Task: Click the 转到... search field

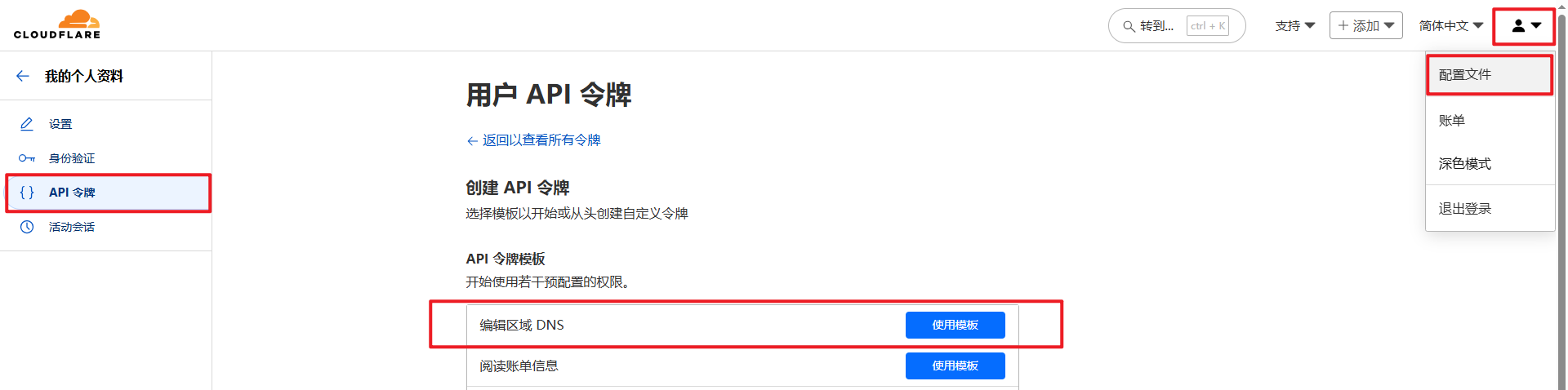Action: [1157, 26]
